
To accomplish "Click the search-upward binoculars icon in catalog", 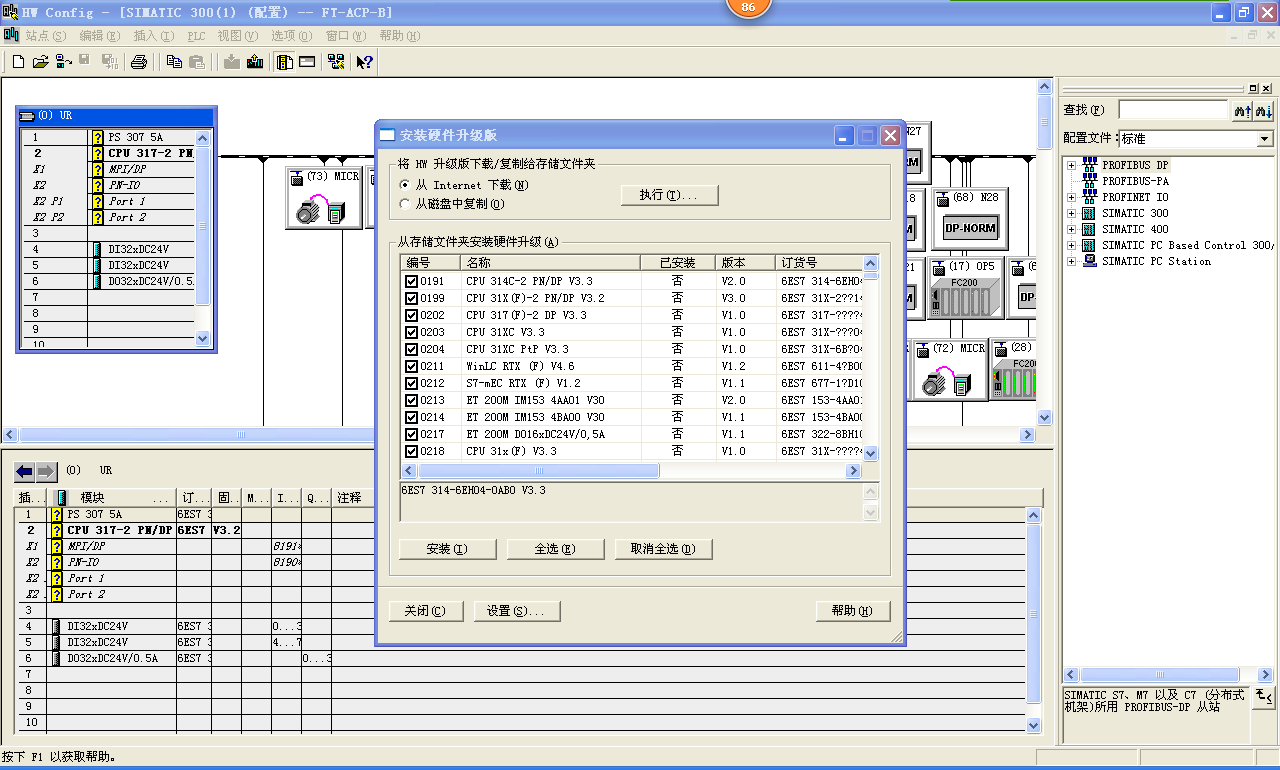I will (x=1243, y=110).
